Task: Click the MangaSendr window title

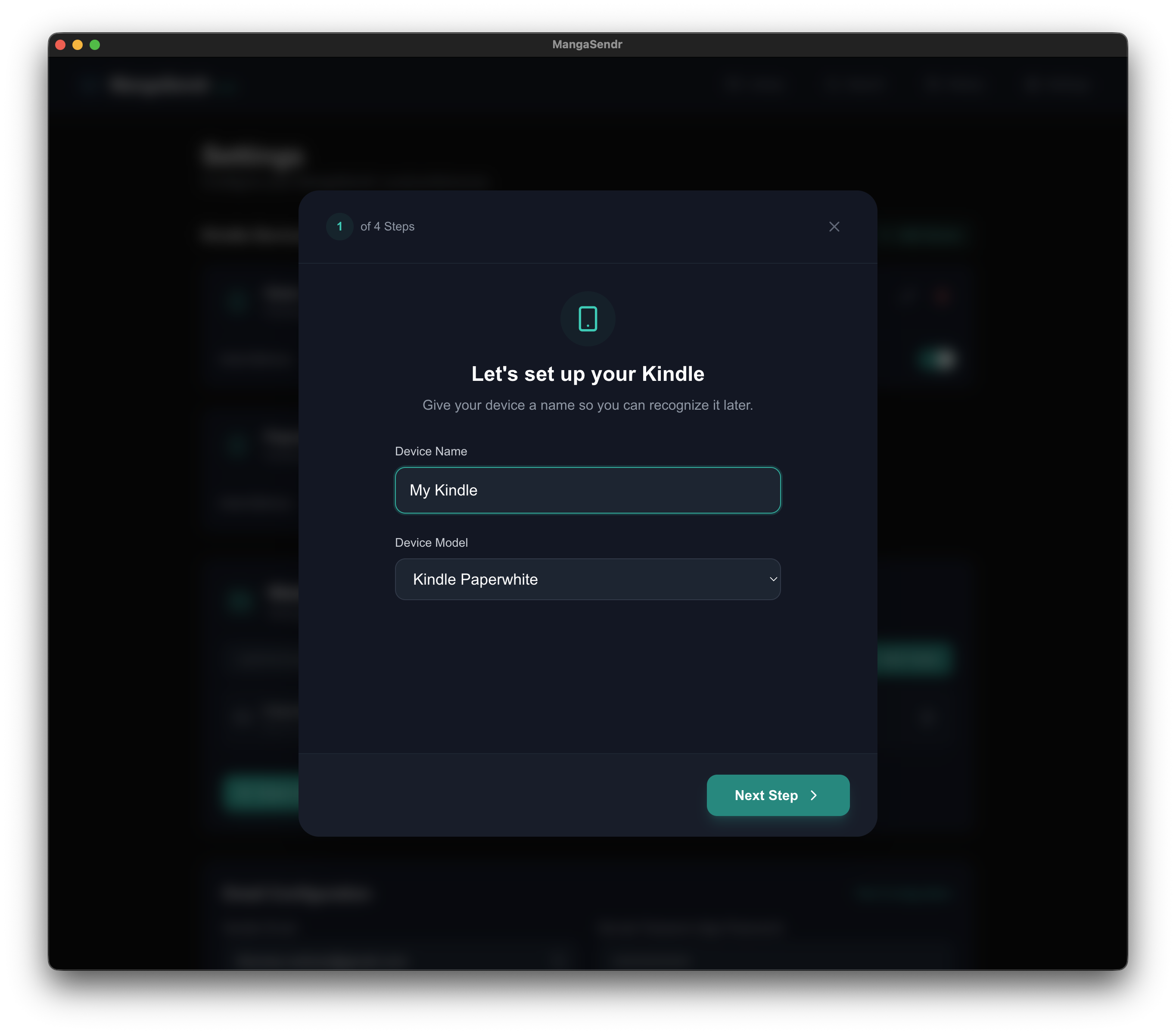Action: [587, 44]
